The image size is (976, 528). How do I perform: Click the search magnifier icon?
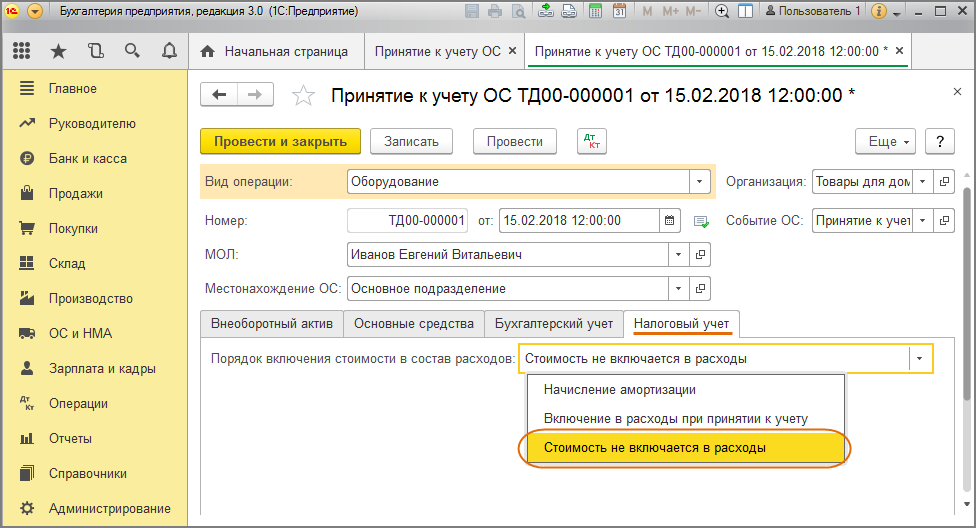132,51
